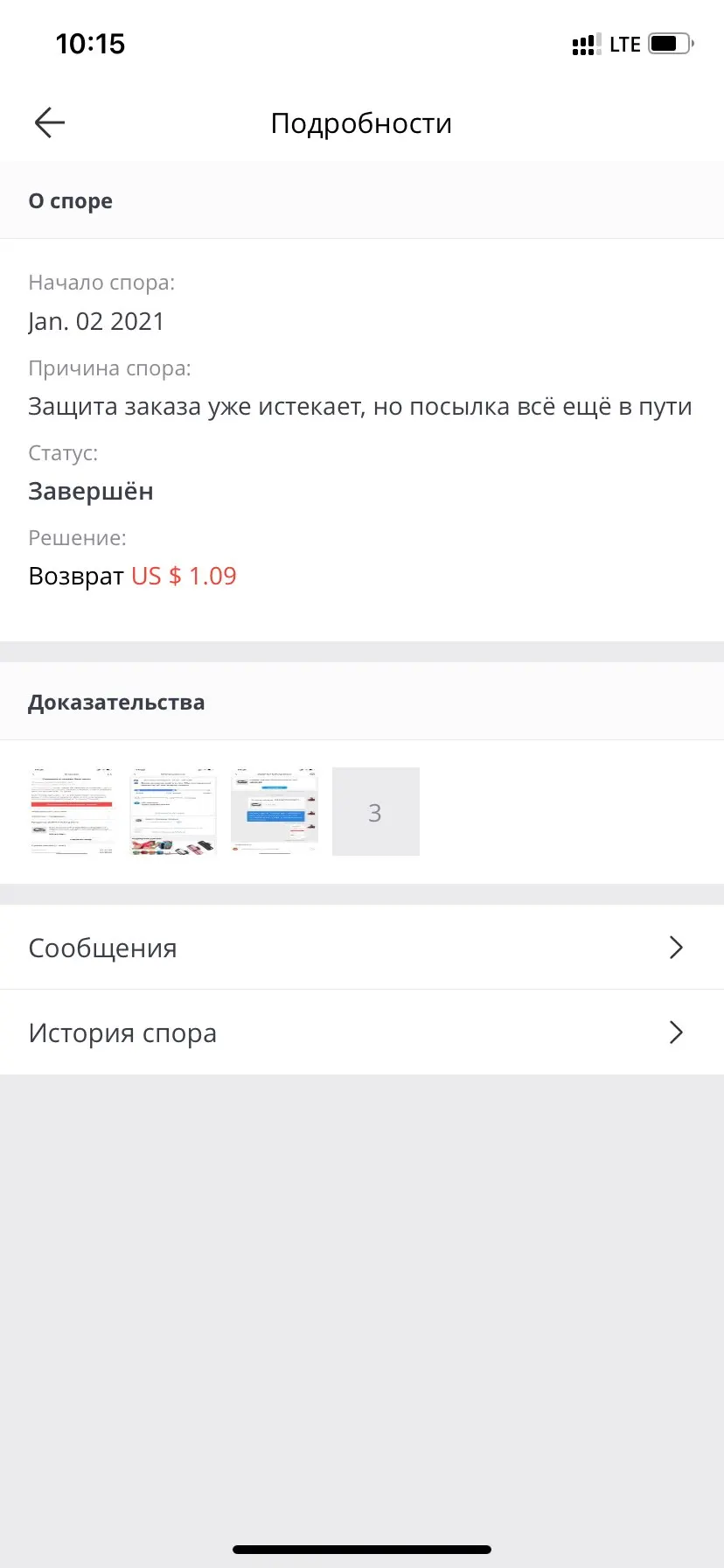Expand Сообщения via its chevron arrow

[x=675, y=948]
